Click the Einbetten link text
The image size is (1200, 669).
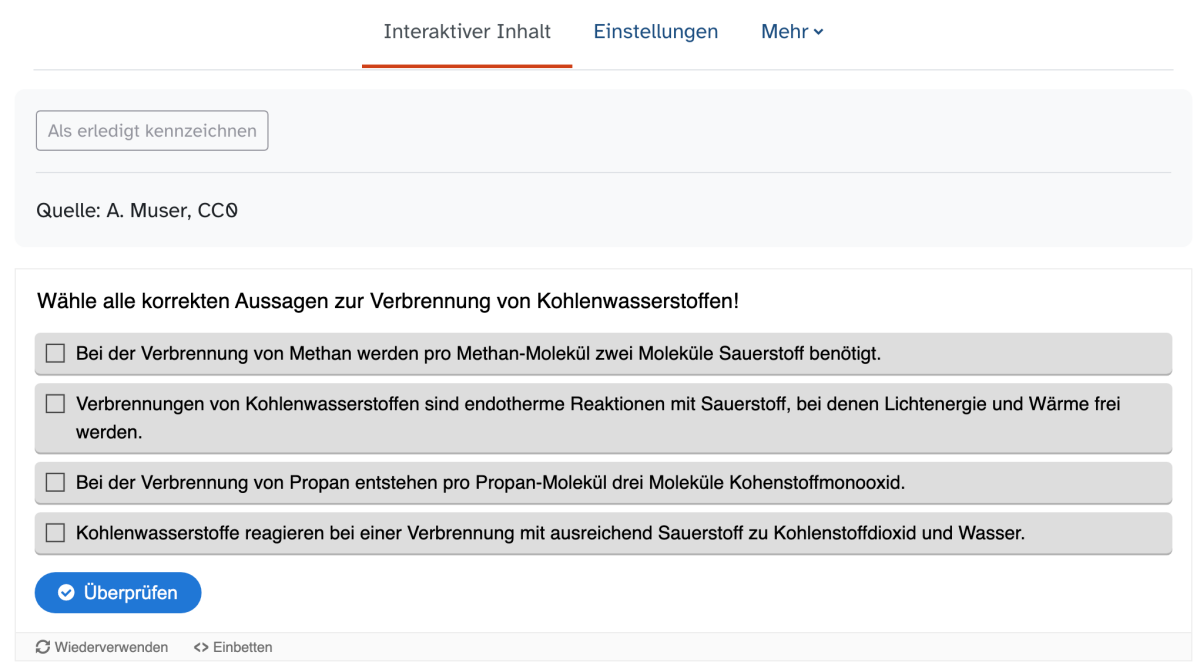[242, 647]
